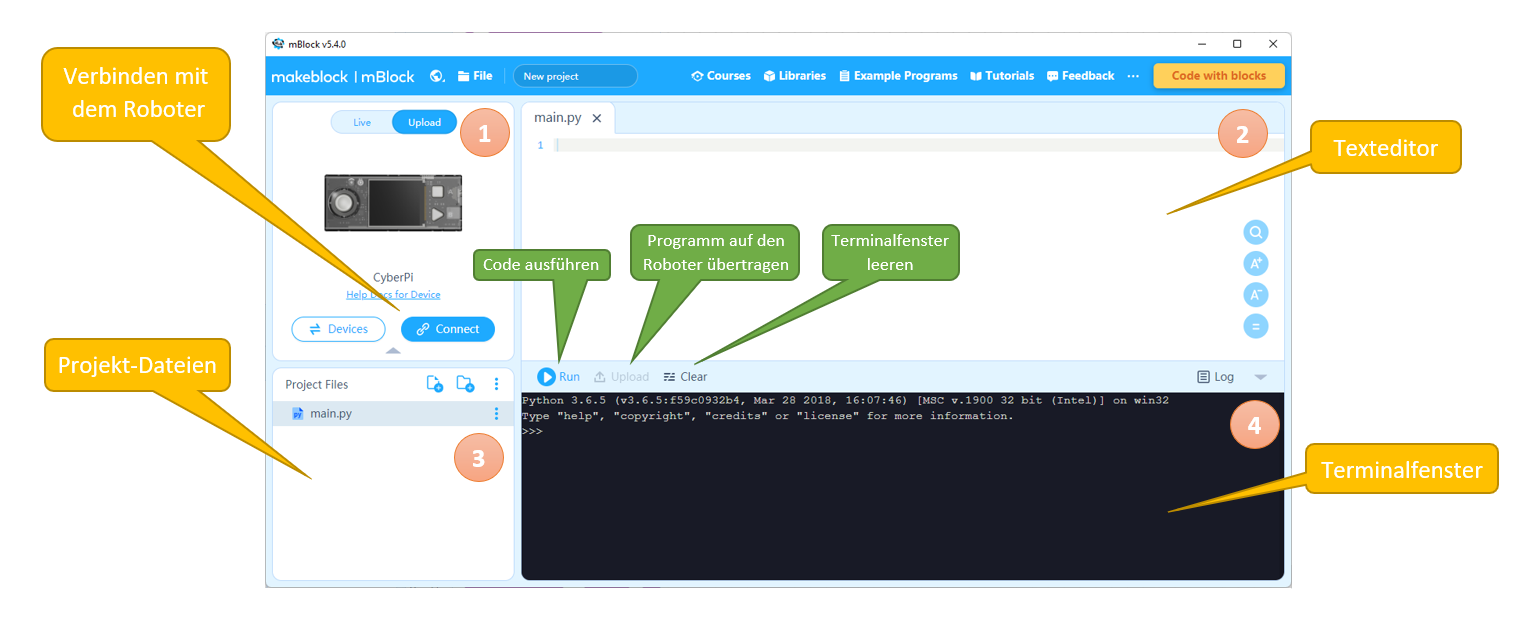Screen dimensions: 1540x632
Task: Click the CyberPi device name label
Action: [x=393, y=278]
